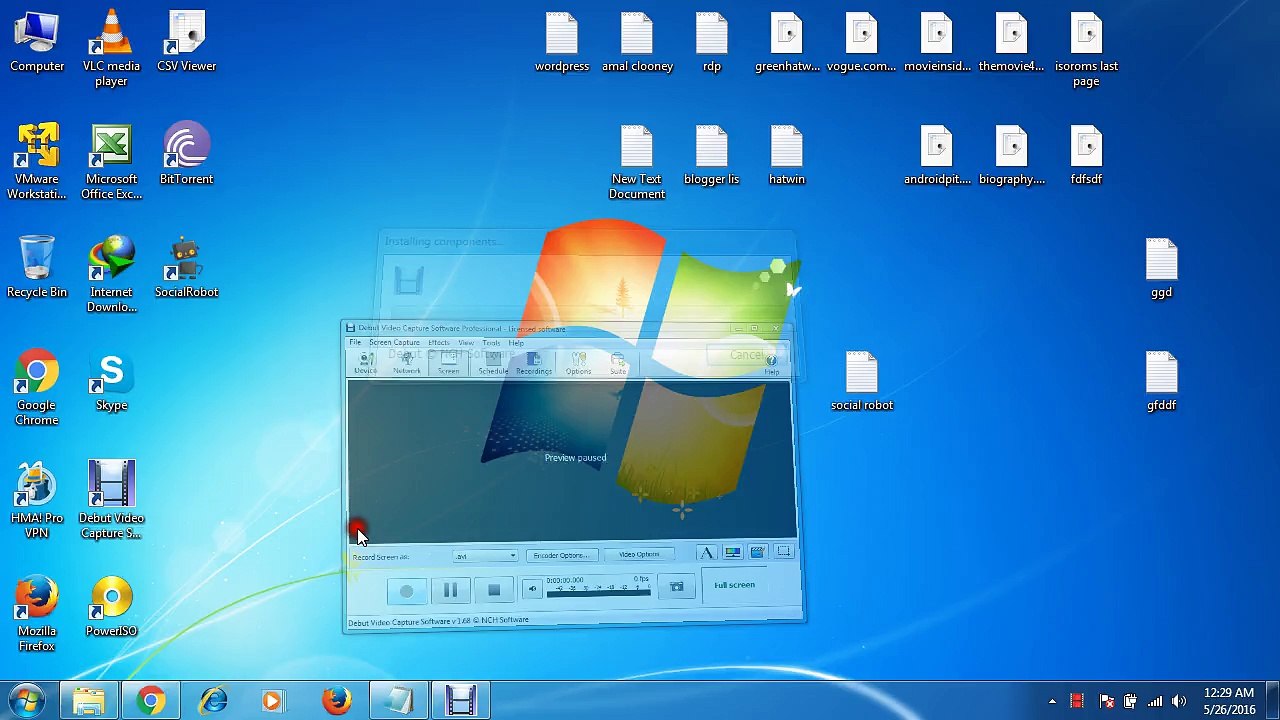
Task: Select the Google Chrome desktop shortcut
Action: [x=37, y=388]
